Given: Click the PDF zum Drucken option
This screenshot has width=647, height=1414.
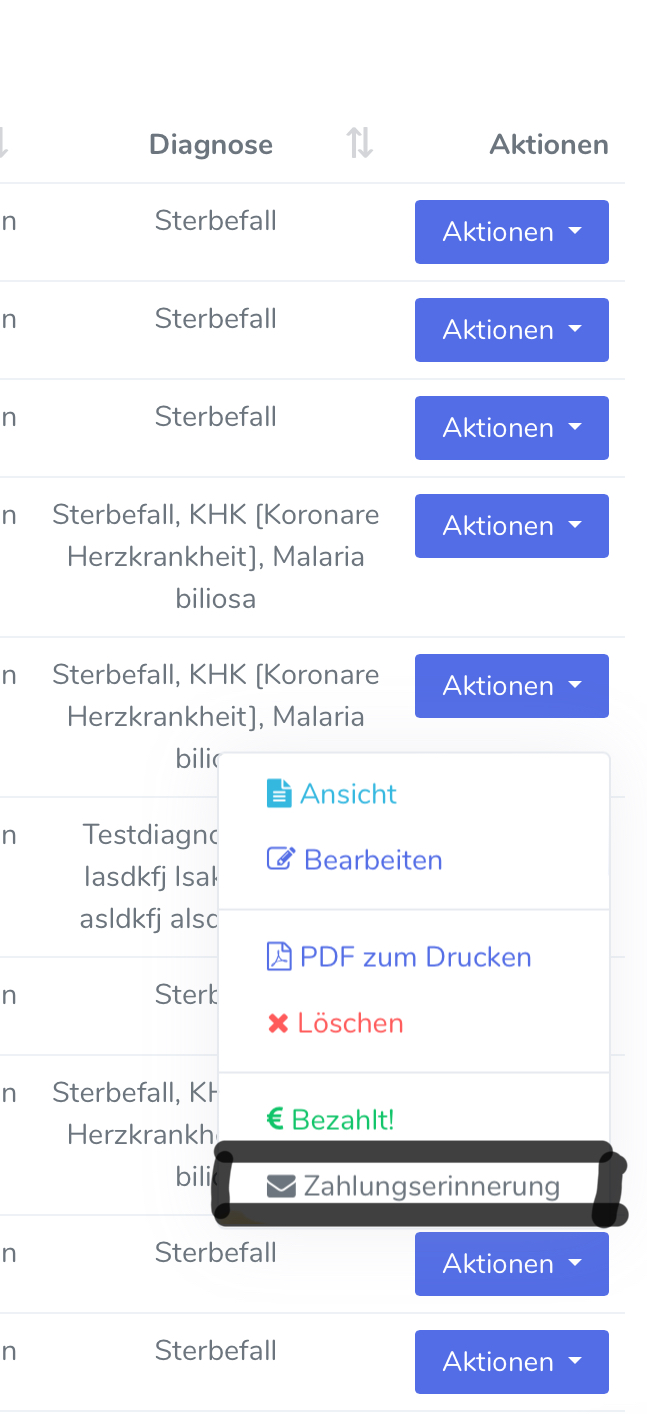Looking at the screenshot, I should tap(416, 957).
